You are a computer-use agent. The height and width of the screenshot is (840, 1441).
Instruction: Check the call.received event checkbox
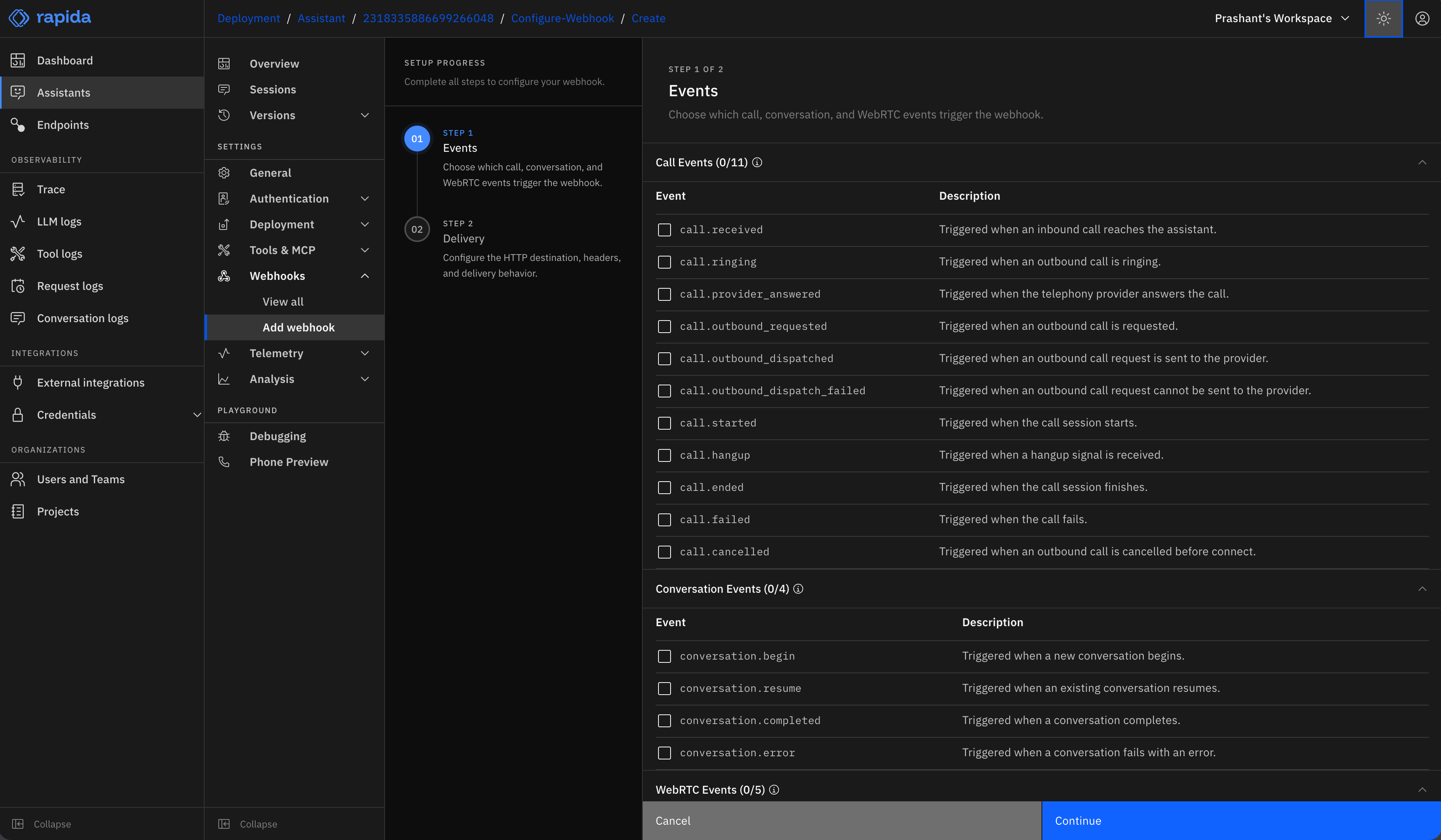tap(665, 229)
